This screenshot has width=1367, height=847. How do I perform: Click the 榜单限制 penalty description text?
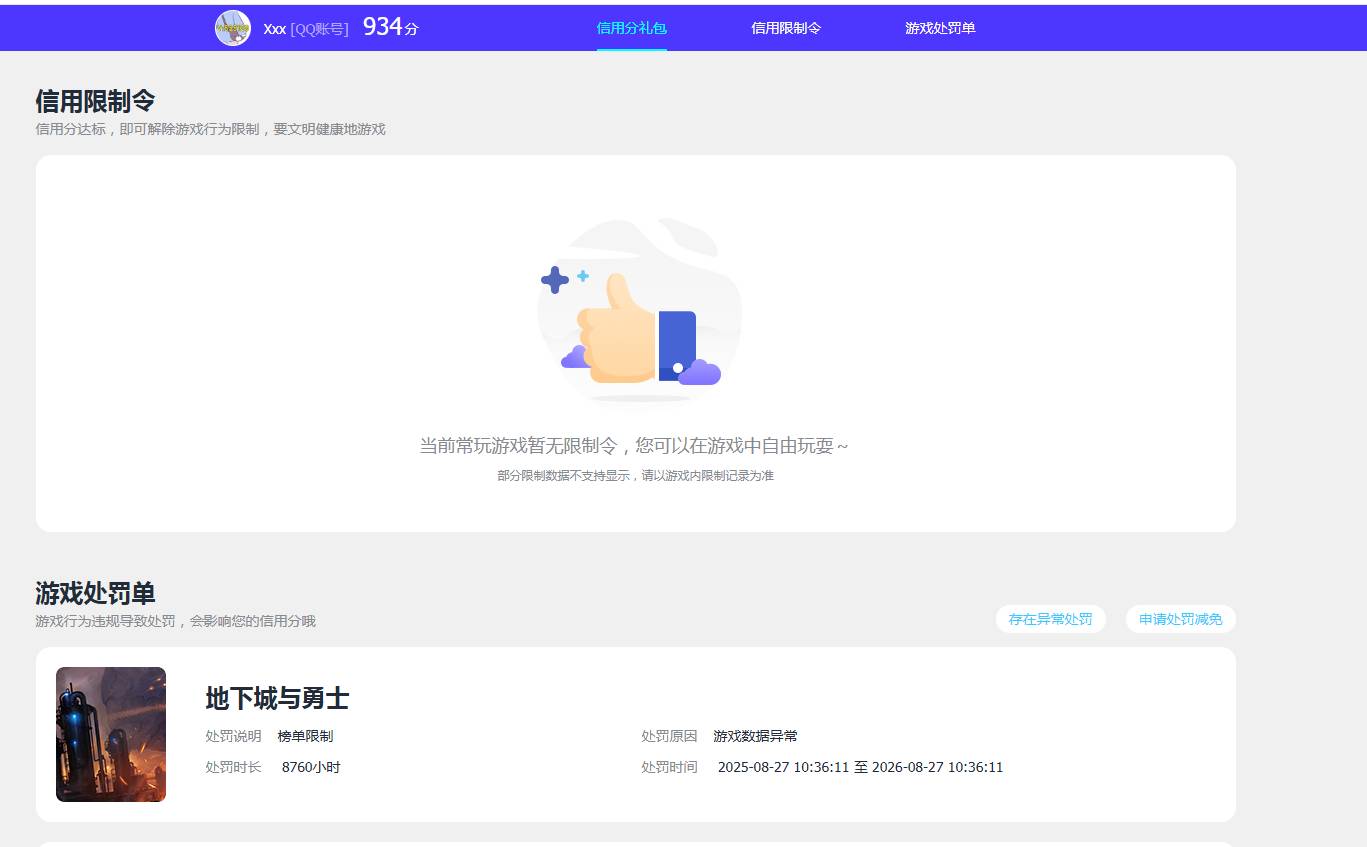coord(305,735)
